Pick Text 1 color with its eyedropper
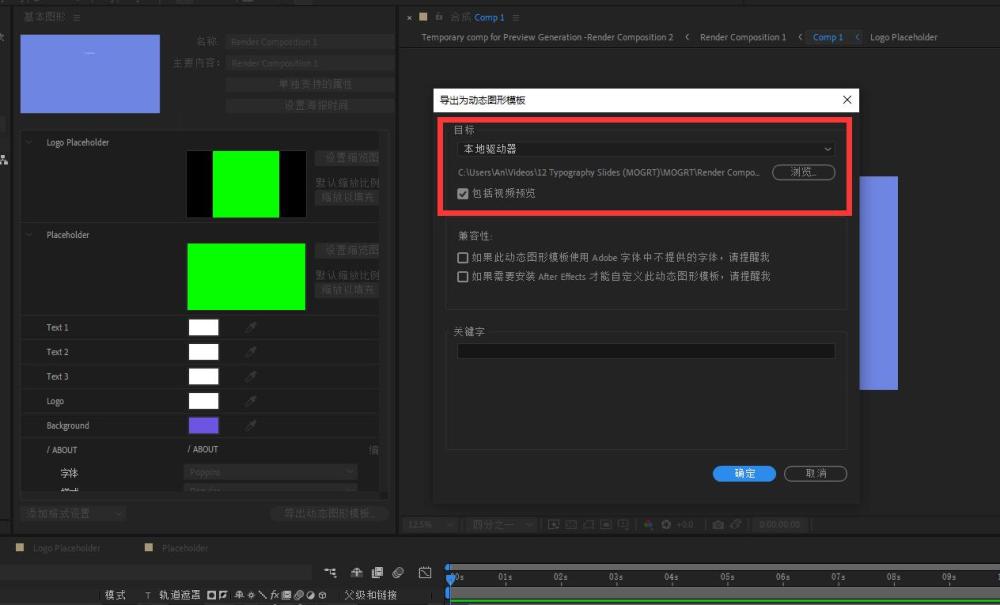Image resolution: width=1000 pixels, height=605 pixels. [x=251, y=328]
